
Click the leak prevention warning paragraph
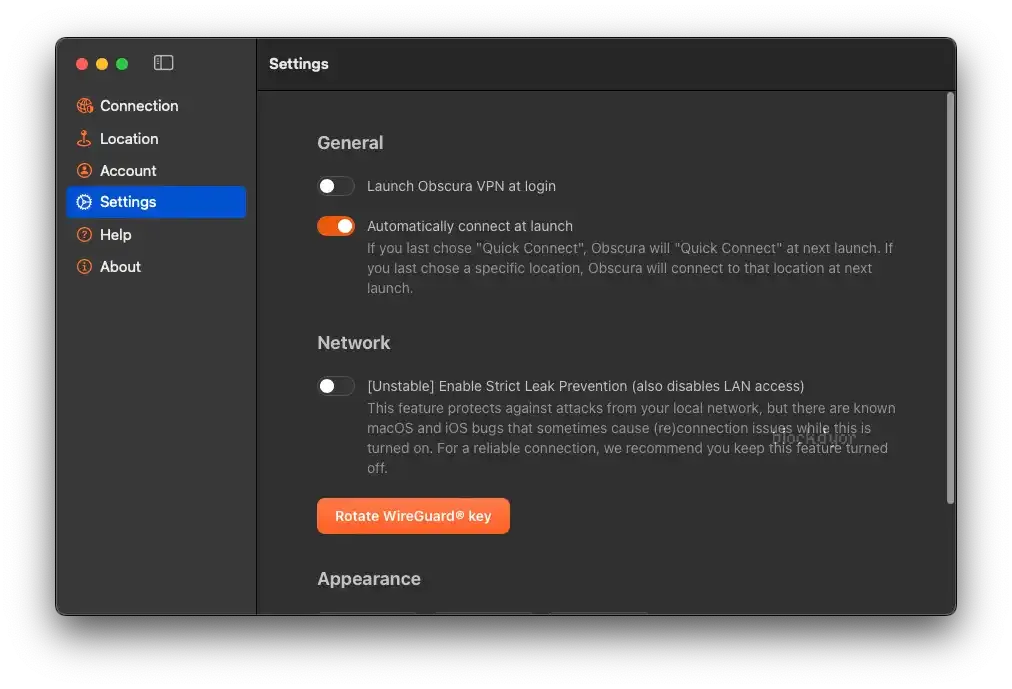[x=631, y=438]
